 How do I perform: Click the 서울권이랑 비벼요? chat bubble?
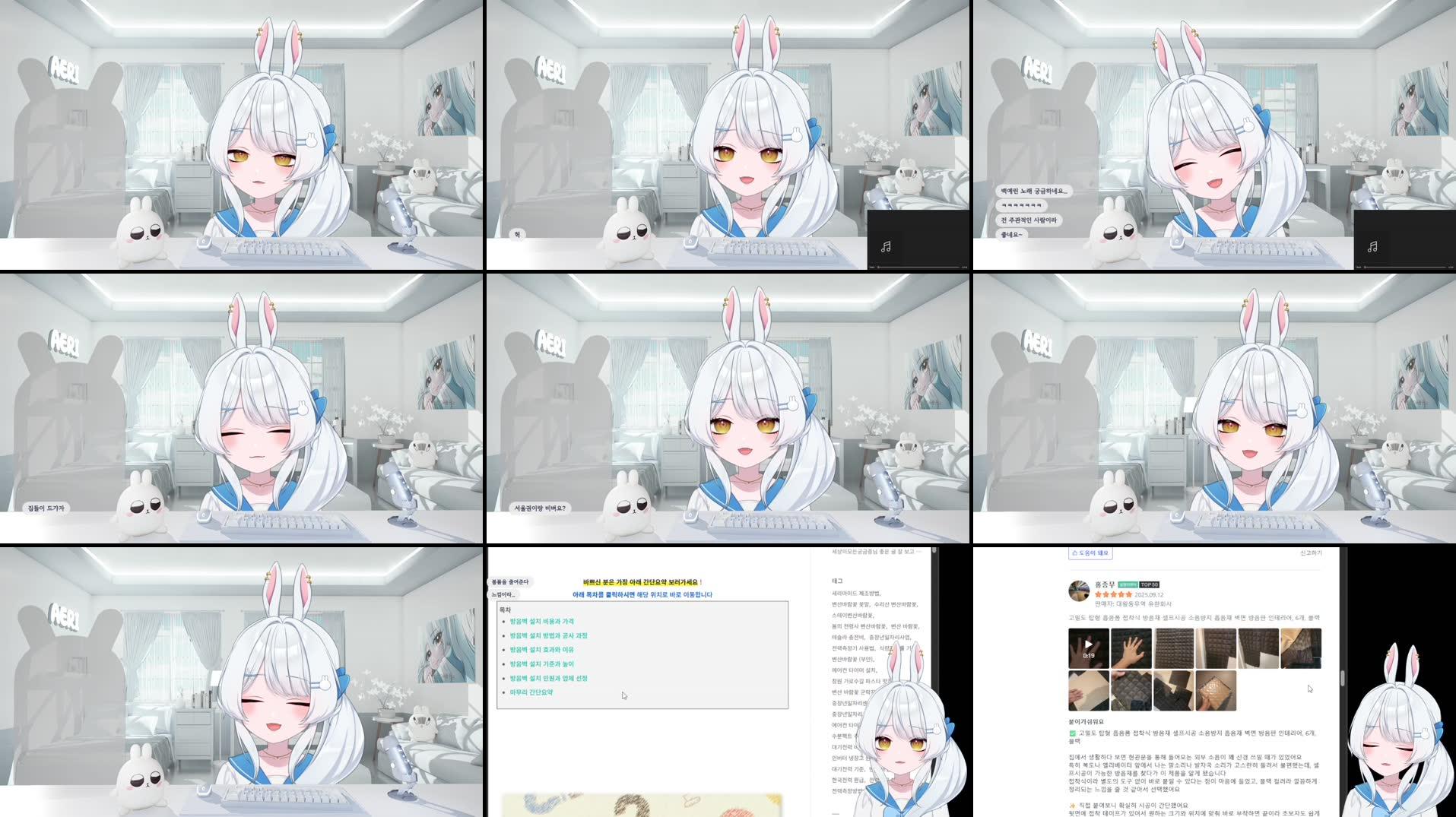(541, 508)
